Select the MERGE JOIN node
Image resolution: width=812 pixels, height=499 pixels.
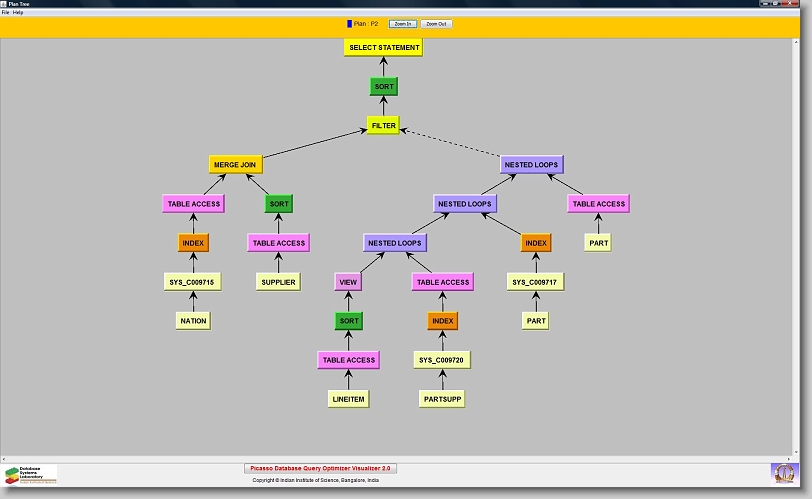pos(235,164)
